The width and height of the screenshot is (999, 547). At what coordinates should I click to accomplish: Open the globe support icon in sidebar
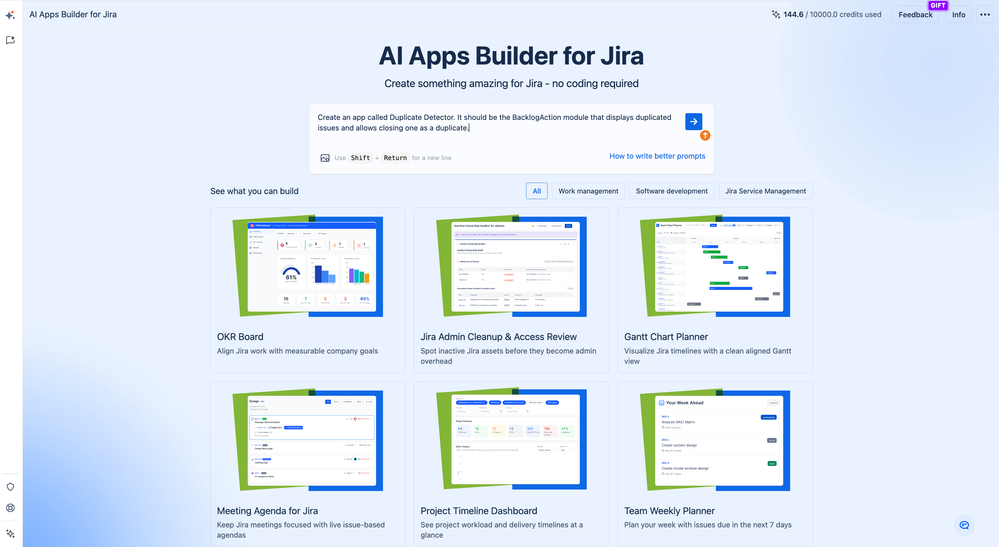tap(10, 508)
